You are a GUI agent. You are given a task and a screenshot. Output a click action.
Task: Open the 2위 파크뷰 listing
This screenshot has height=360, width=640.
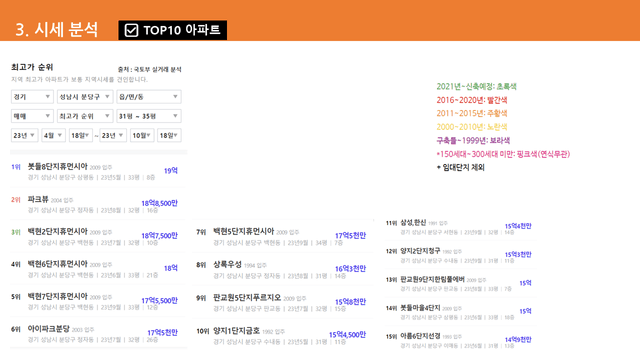click(x=98, y=204)
